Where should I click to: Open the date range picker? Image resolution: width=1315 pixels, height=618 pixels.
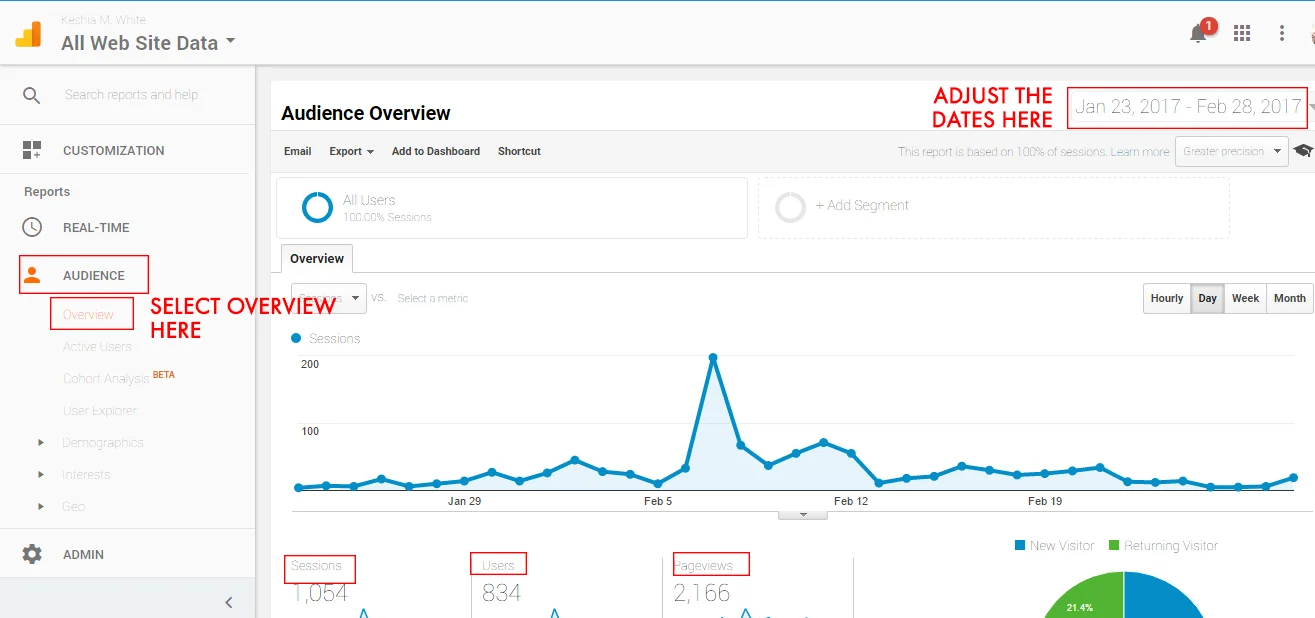(1188, 106)
